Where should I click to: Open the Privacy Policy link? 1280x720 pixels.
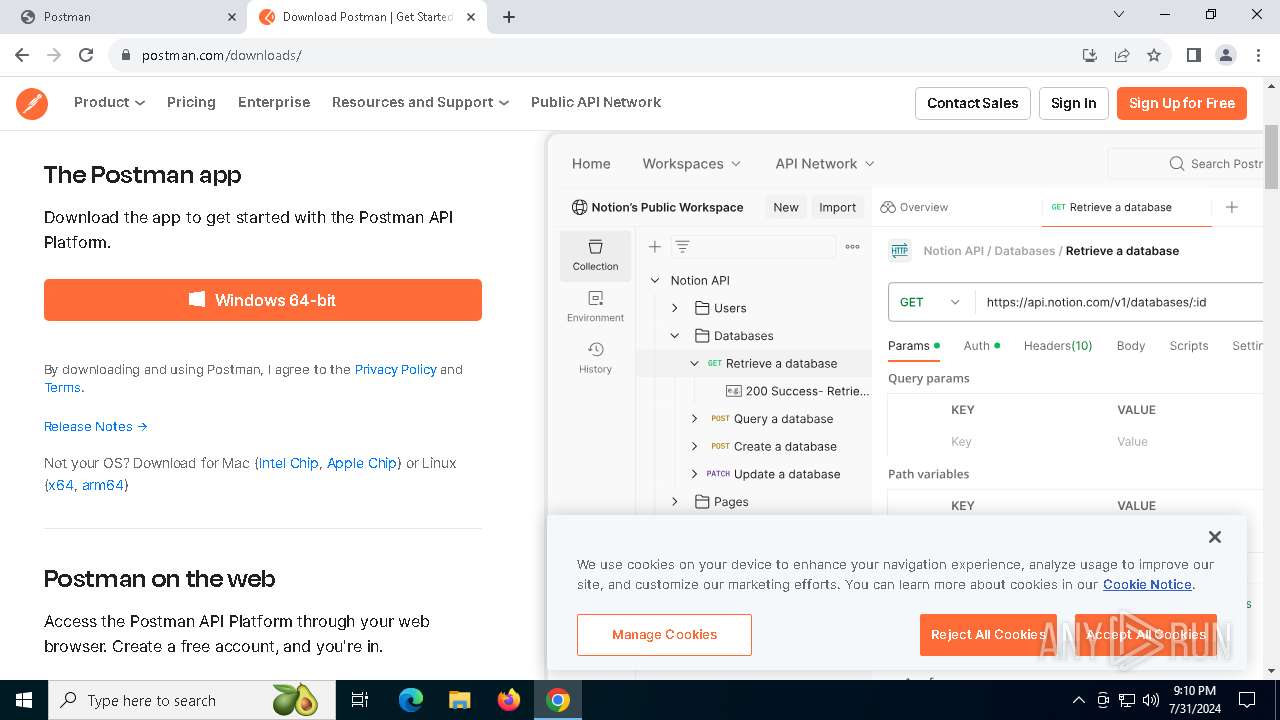point(396,369)
